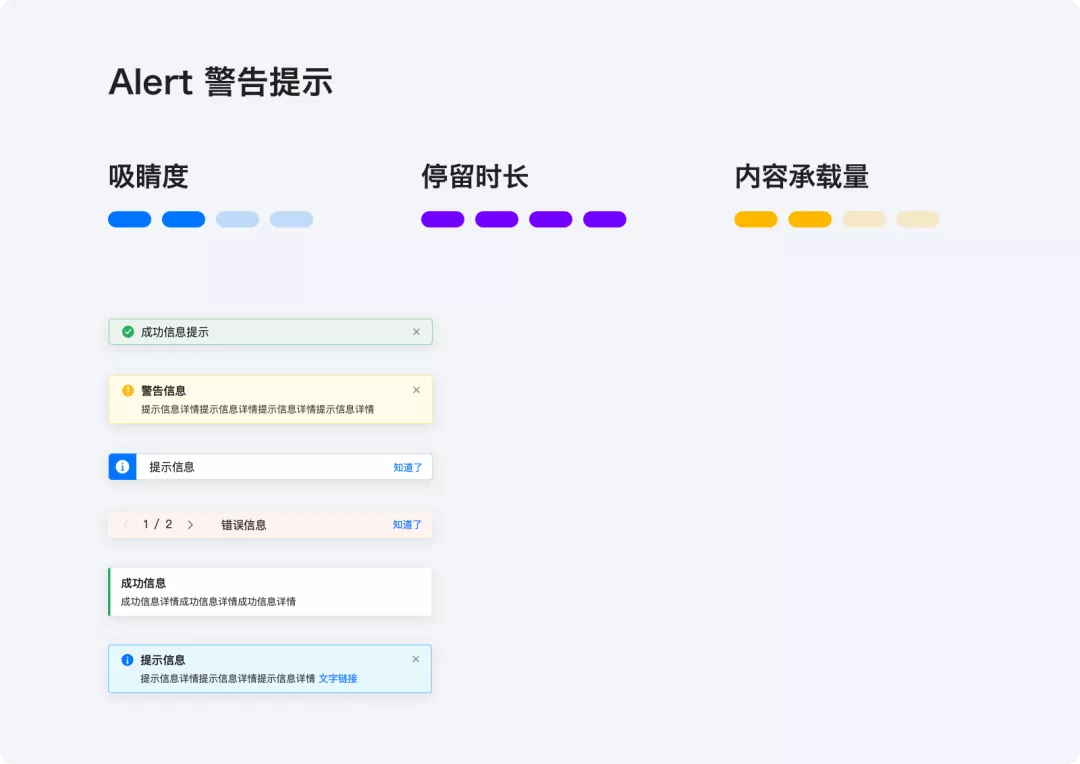
Task: Click 知道了 in the 提示信息 alert
Action: (x=408, y=468)
